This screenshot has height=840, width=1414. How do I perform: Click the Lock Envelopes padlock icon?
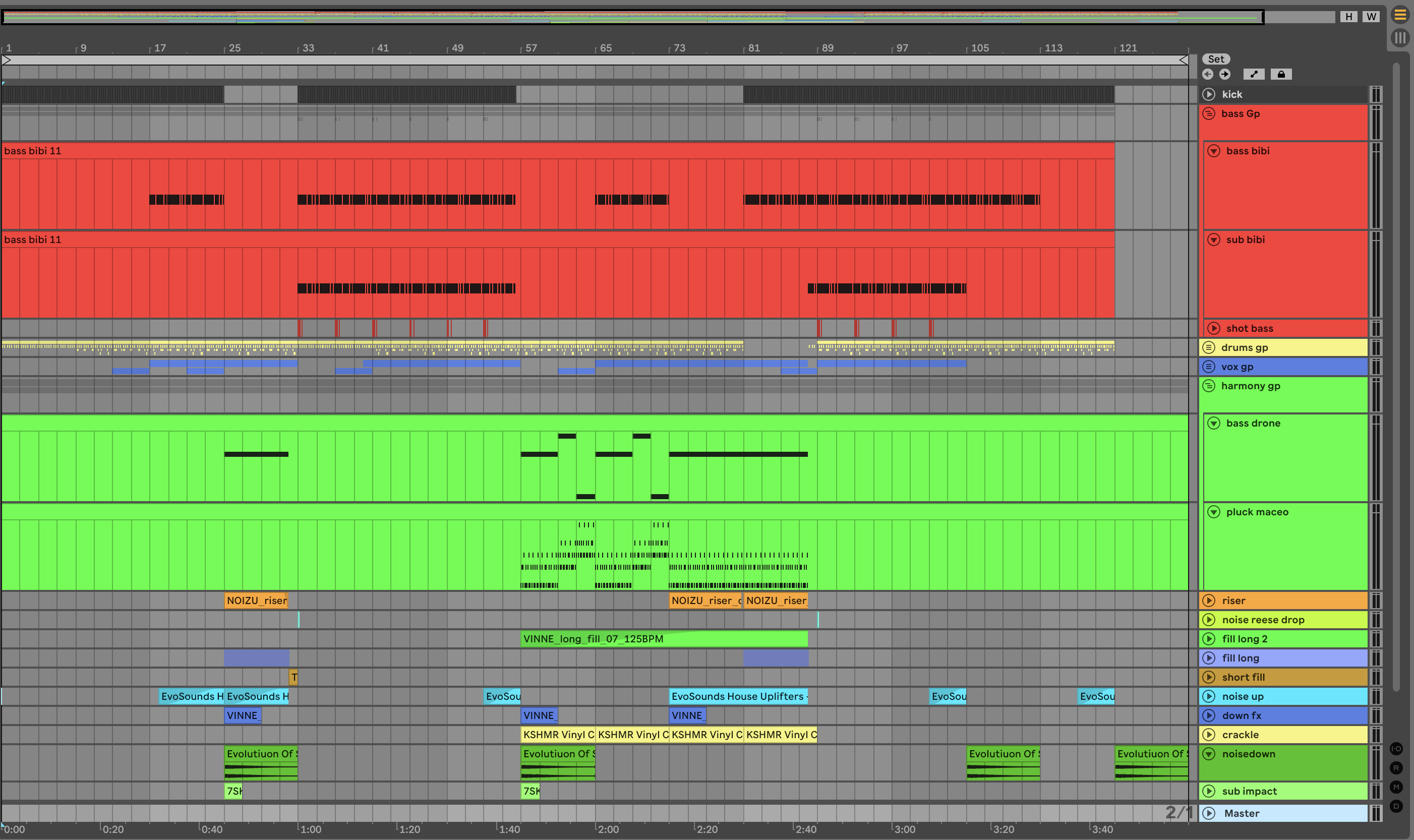(x=1281, y=74)
